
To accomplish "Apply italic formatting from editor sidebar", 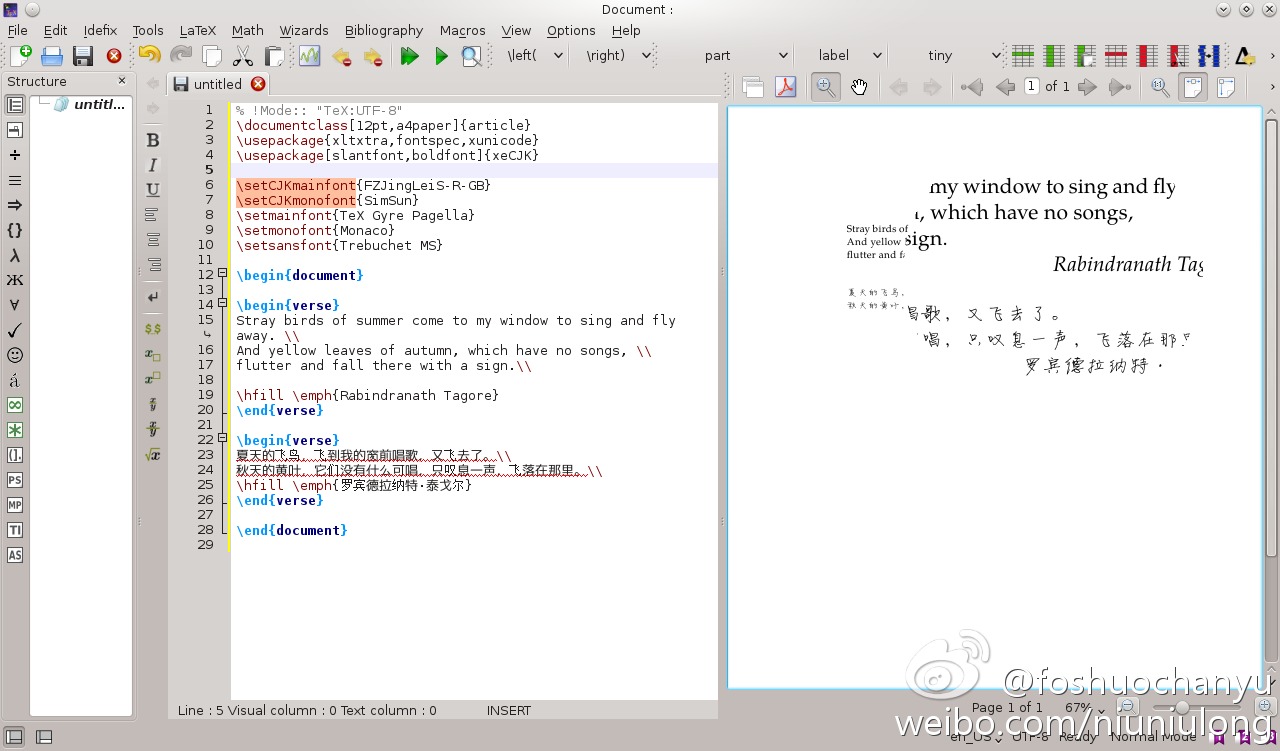I will (153, 165).
